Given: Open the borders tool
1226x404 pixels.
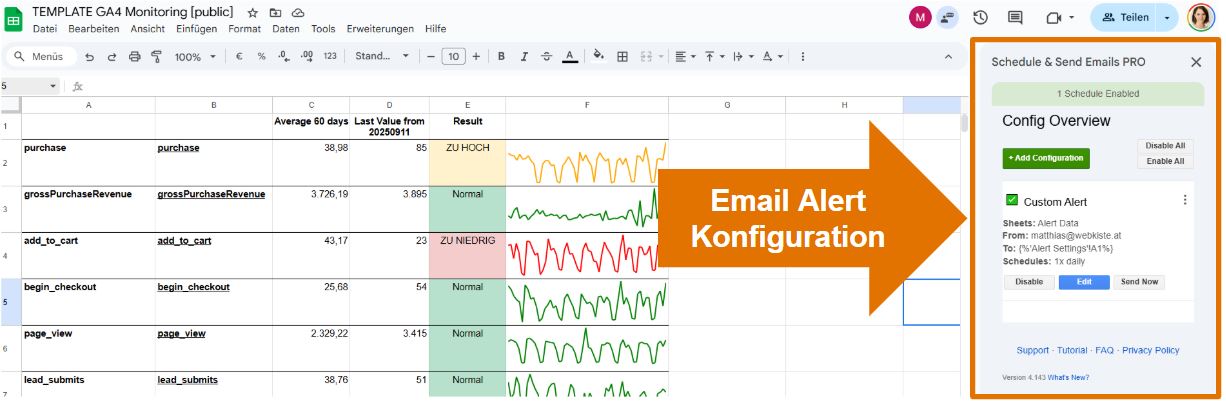Looking at the screenshot, I should tap(622, 57).
